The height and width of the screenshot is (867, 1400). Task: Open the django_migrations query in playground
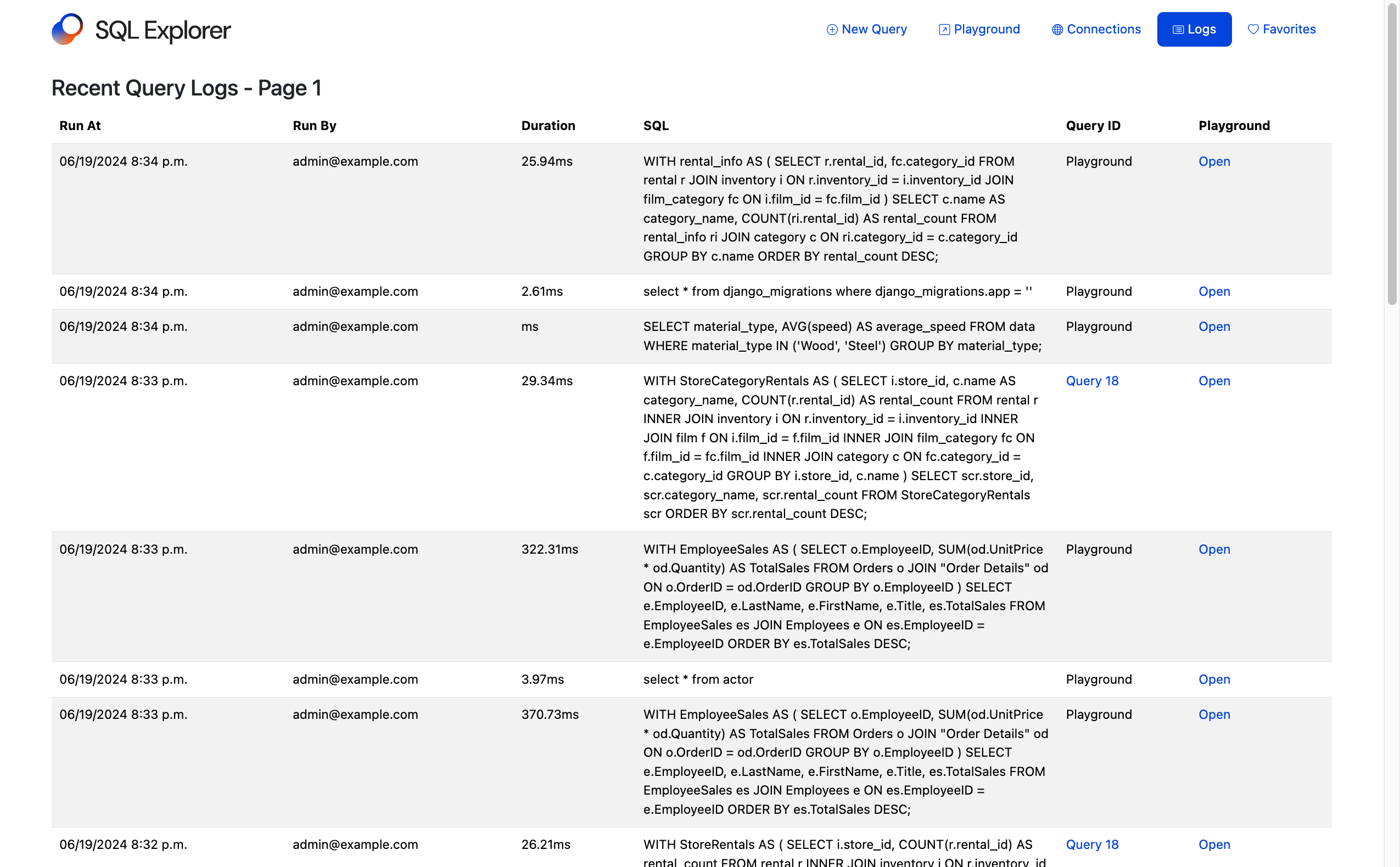pos(1213,291)
